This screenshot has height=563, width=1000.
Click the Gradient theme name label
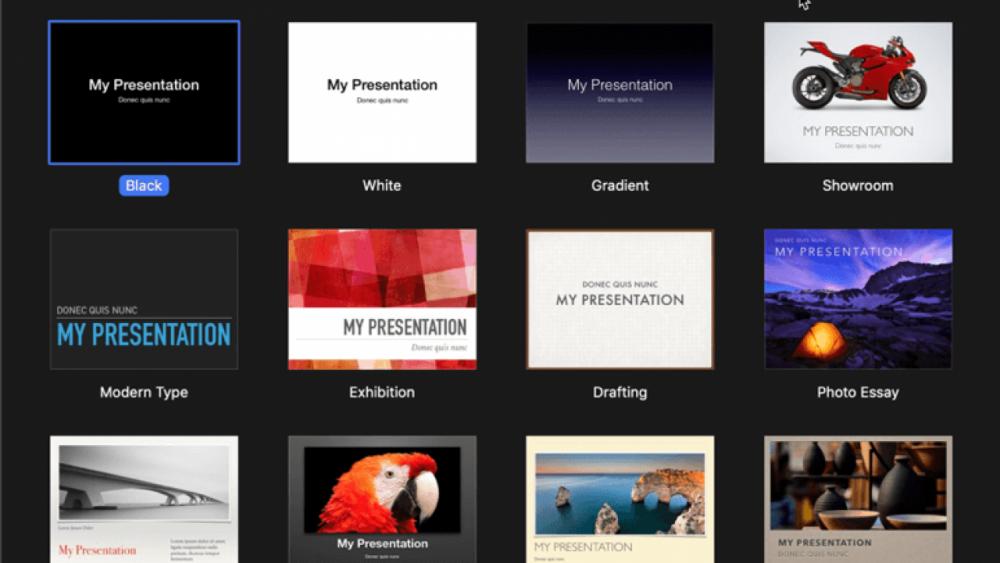pyautogui.click(x=620, y=186)
